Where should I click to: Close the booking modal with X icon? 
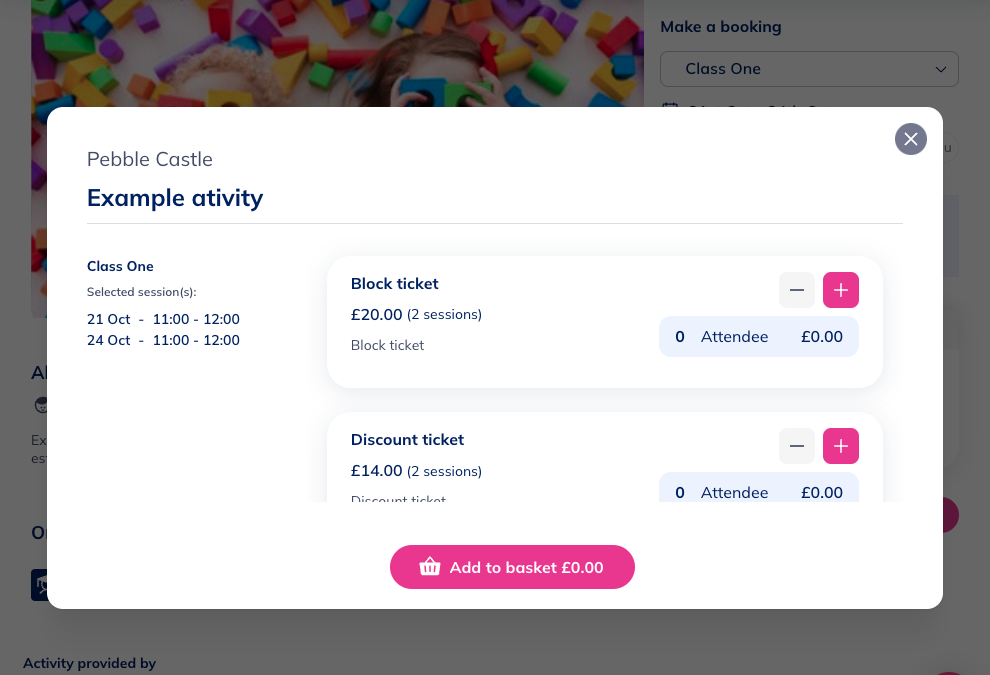(910, 139)
